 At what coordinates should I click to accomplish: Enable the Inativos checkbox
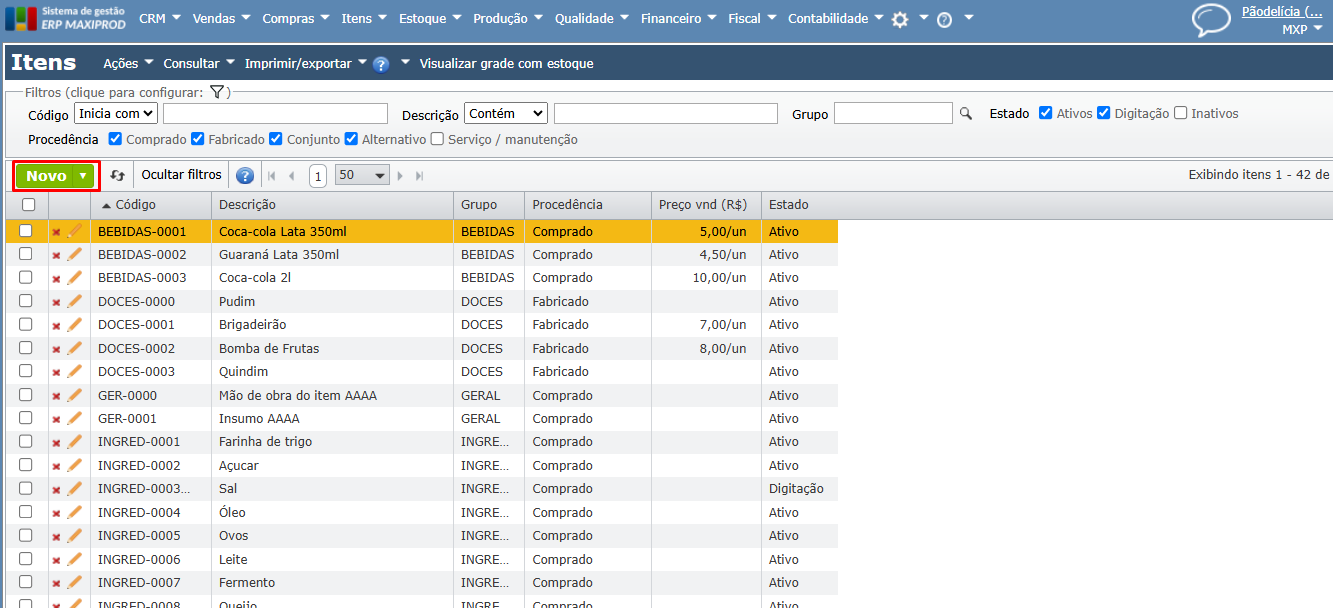click(x=1181, y=113)
